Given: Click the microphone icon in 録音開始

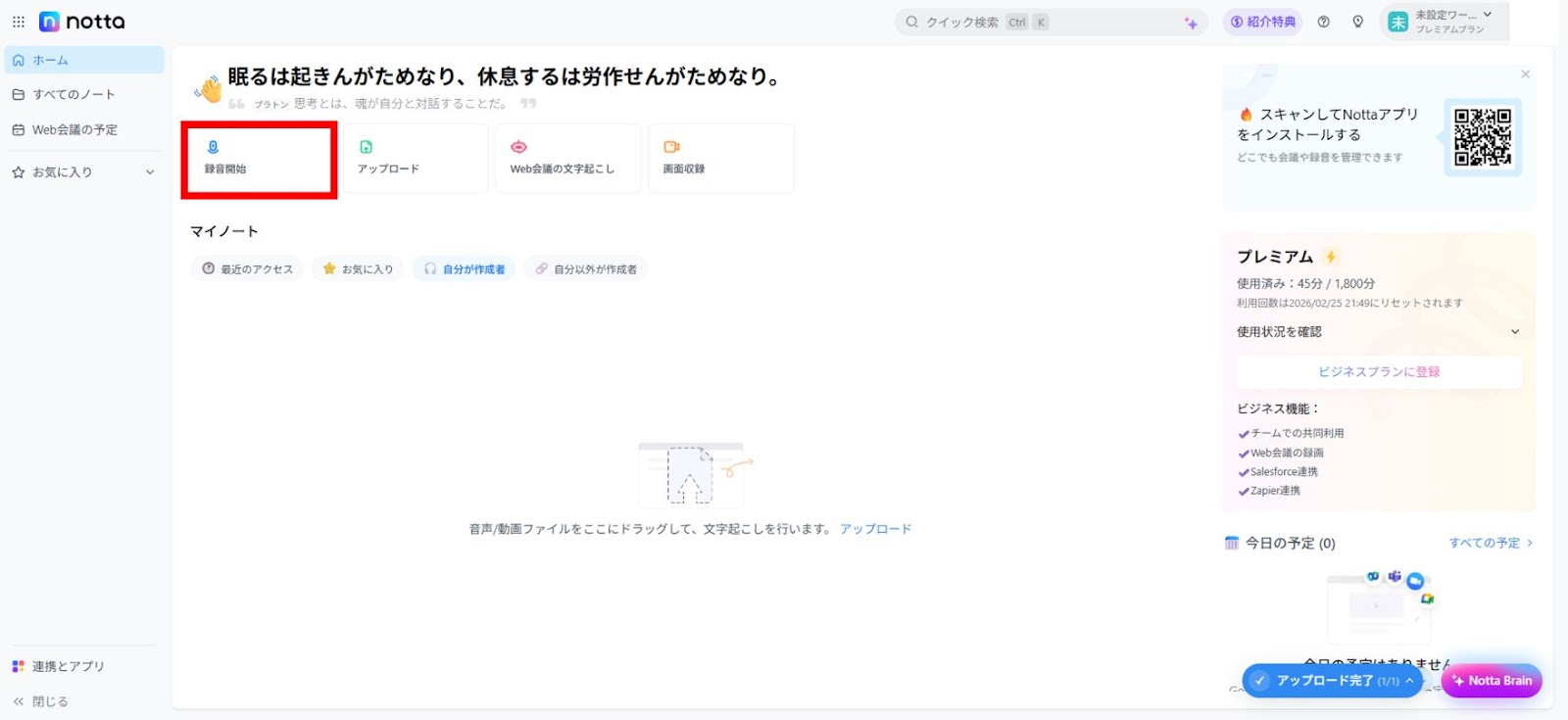Looking at the screenshot, I should coord(213,147).
